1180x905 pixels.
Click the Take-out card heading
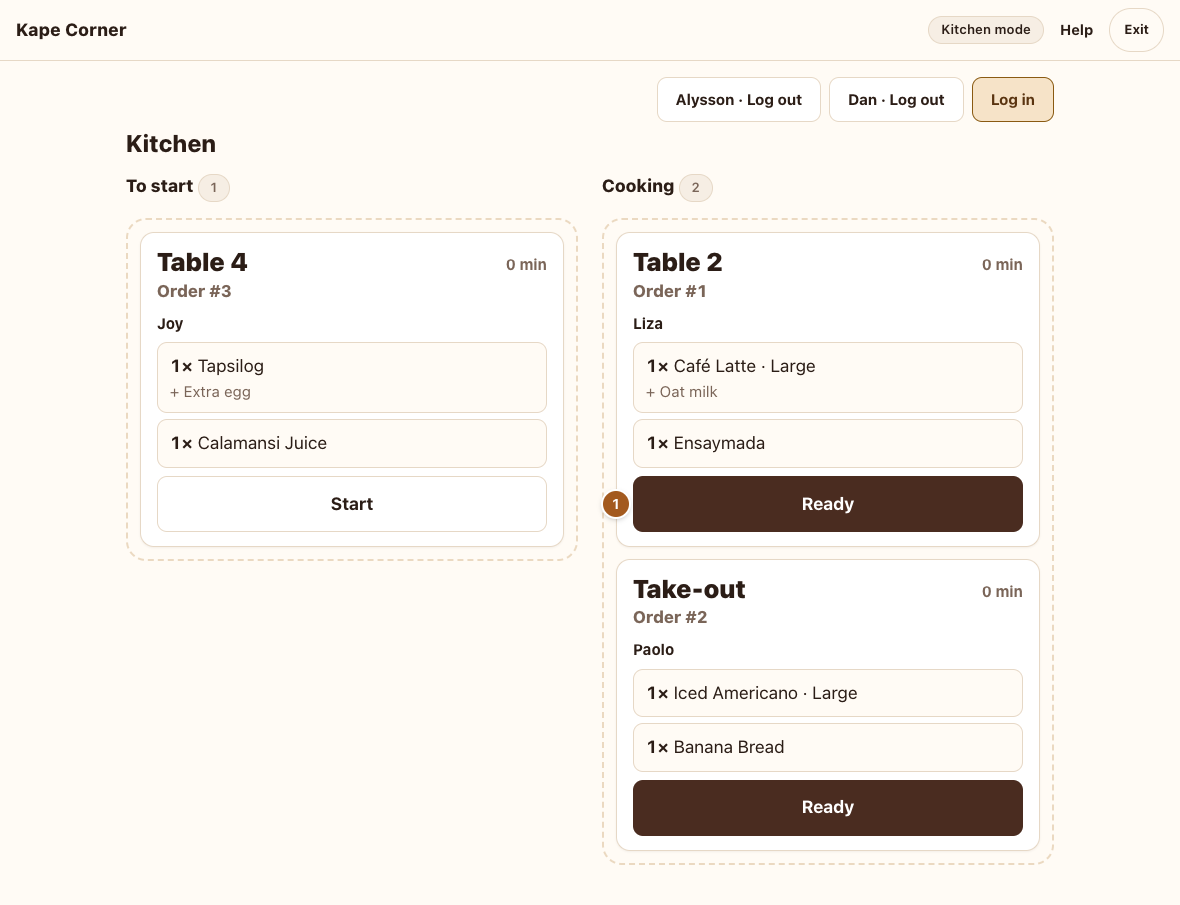tap(689, 589)
